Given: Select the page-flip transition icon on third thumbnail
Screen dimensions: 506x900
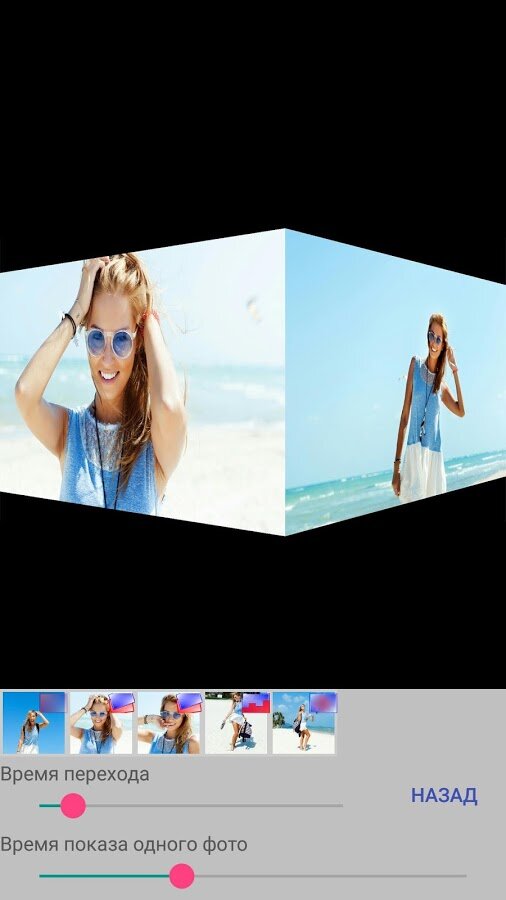Looking at the screenshot, I should [x=189, y=703].
